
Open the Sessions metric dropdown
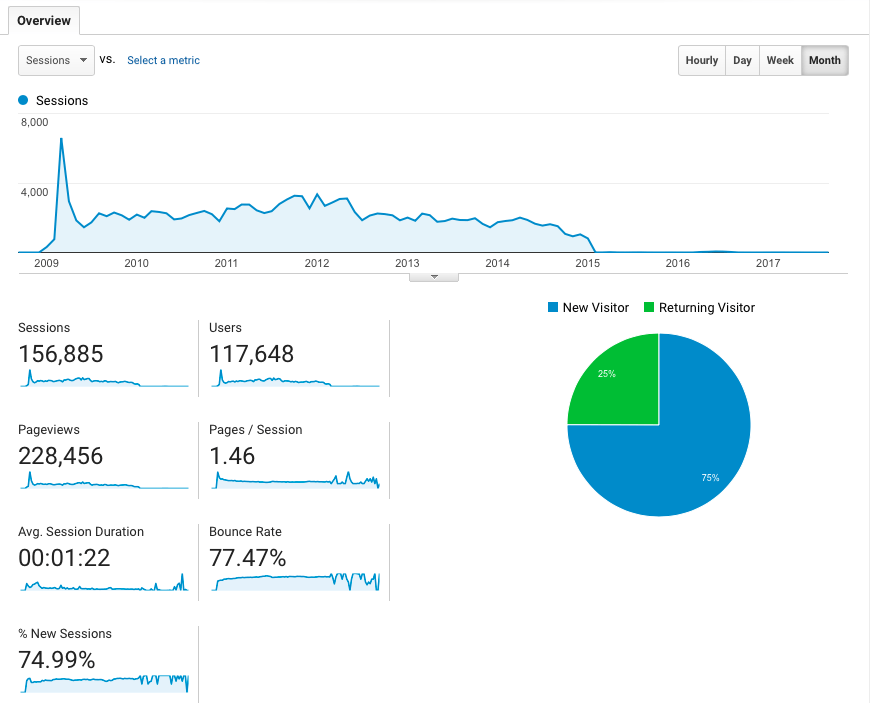tap(56, 60)
